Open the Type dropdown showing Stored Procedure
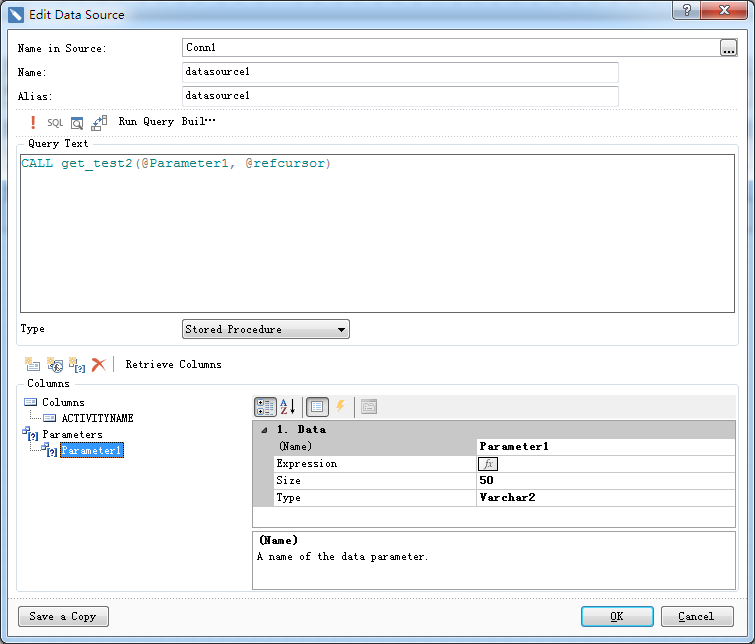755x644 pixels. pos(266,329)
